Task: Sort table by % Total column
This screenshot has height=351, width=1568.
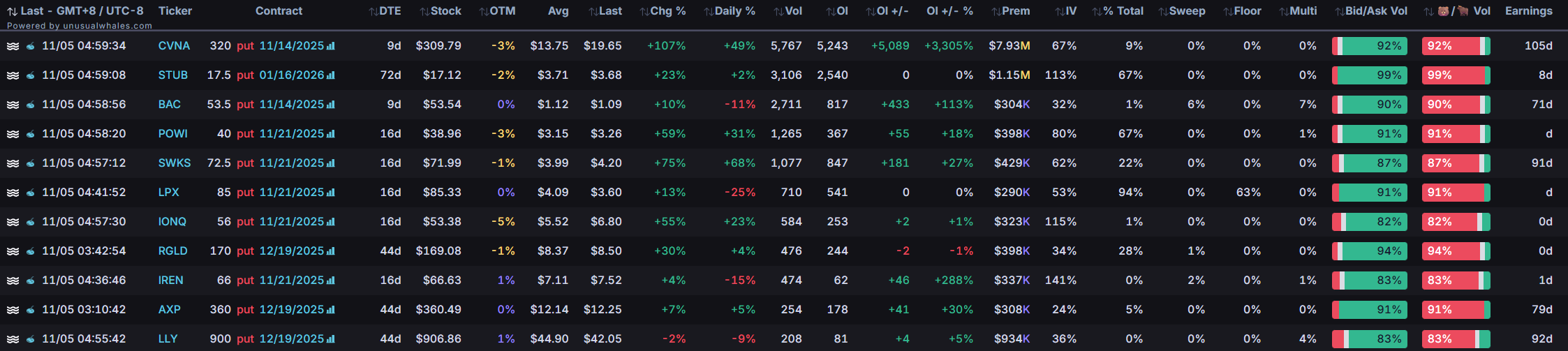Action: [x=1118, y=11]
